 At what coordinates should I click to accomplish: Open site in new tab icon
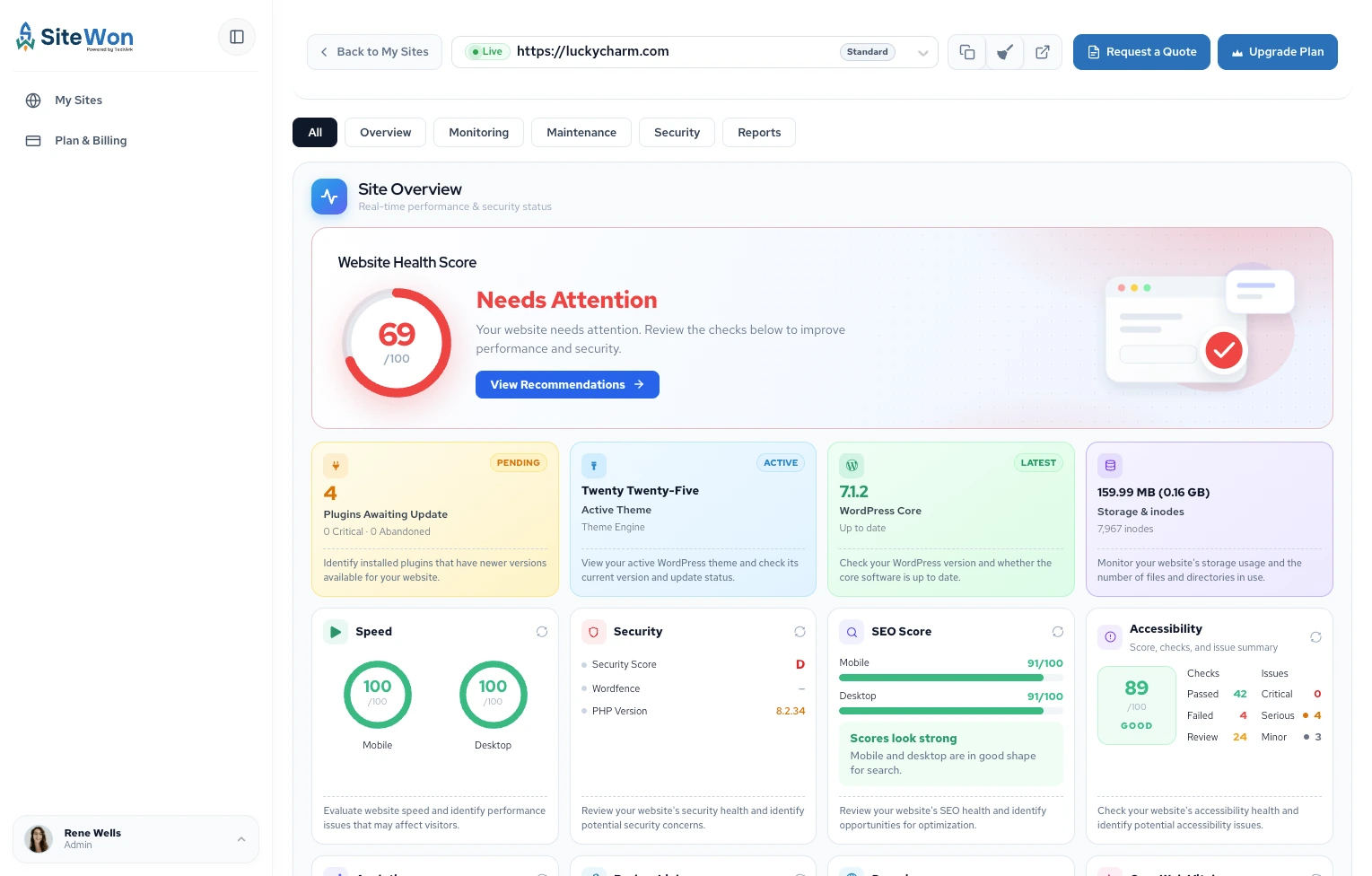coord(1043,52)
